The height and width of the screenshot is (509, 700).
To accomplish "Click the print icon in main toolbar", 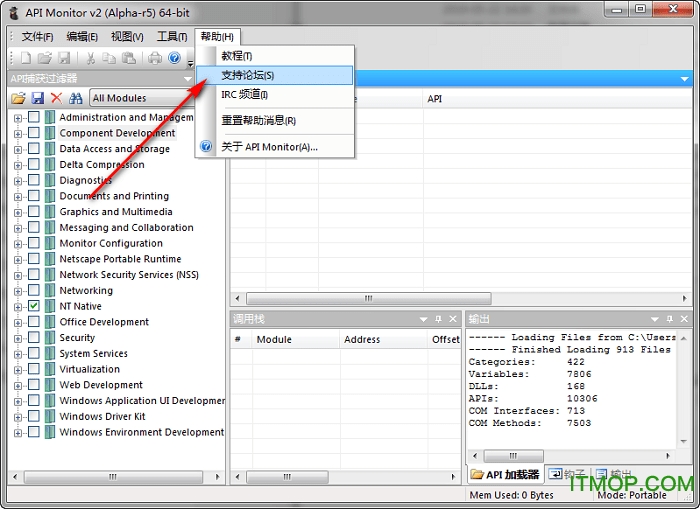I will click(155, 58).
